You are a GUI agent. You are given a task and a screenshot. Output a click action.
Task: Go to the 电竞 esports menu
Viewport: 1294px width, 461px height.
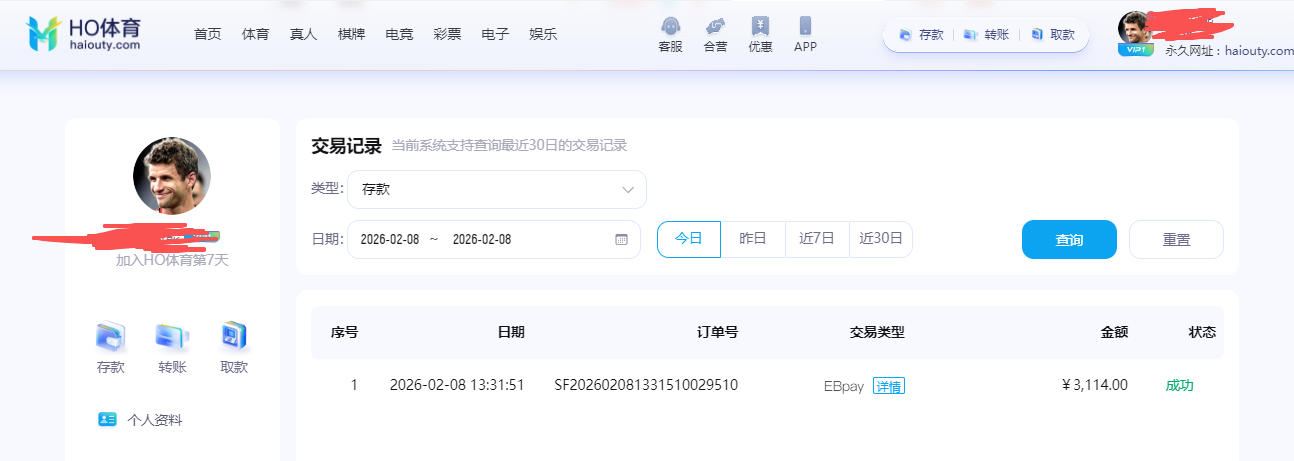point(399,34)
